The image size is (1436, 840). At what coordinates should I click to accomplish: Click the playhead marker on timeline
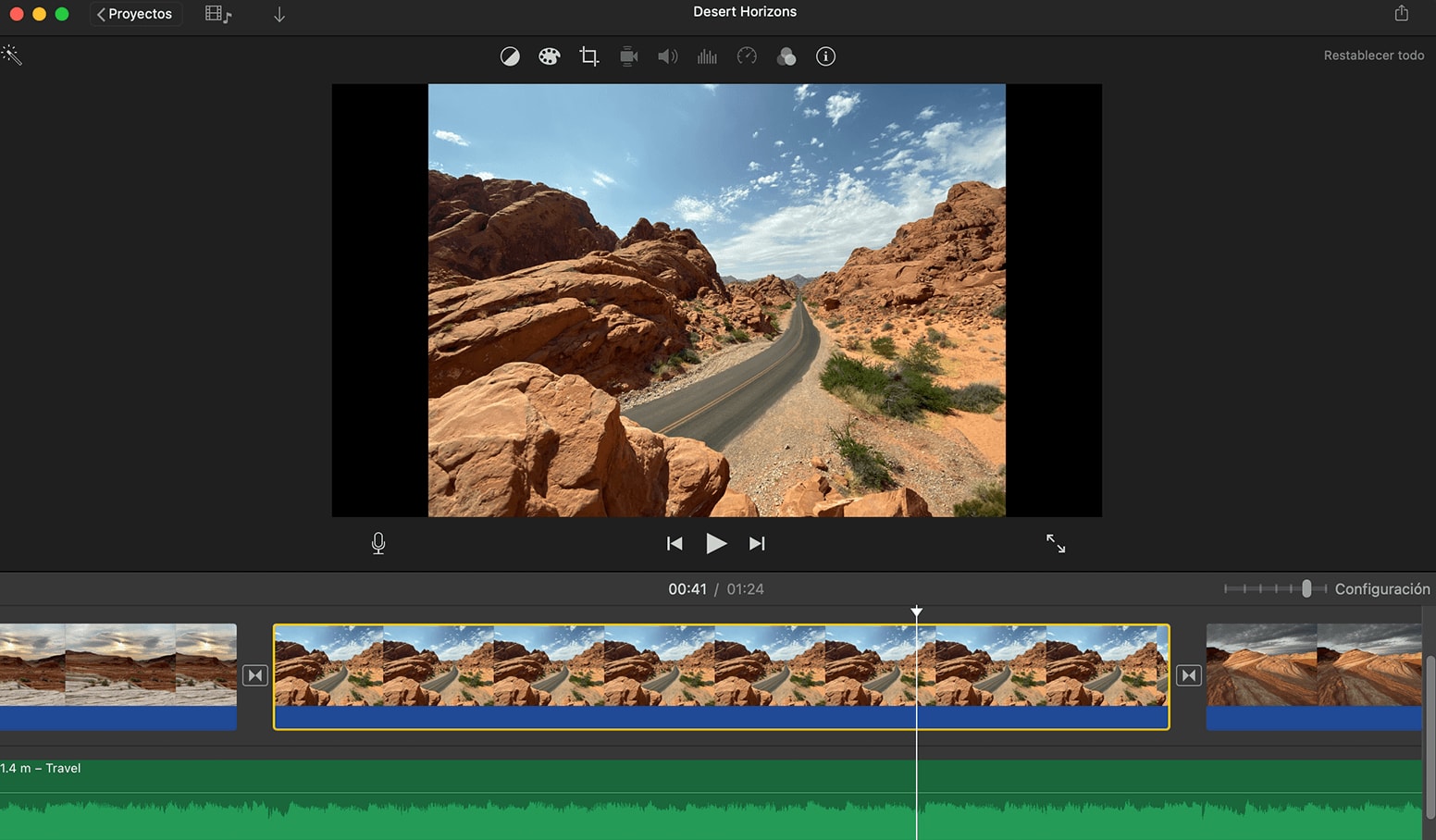click(x=916, y=611)
